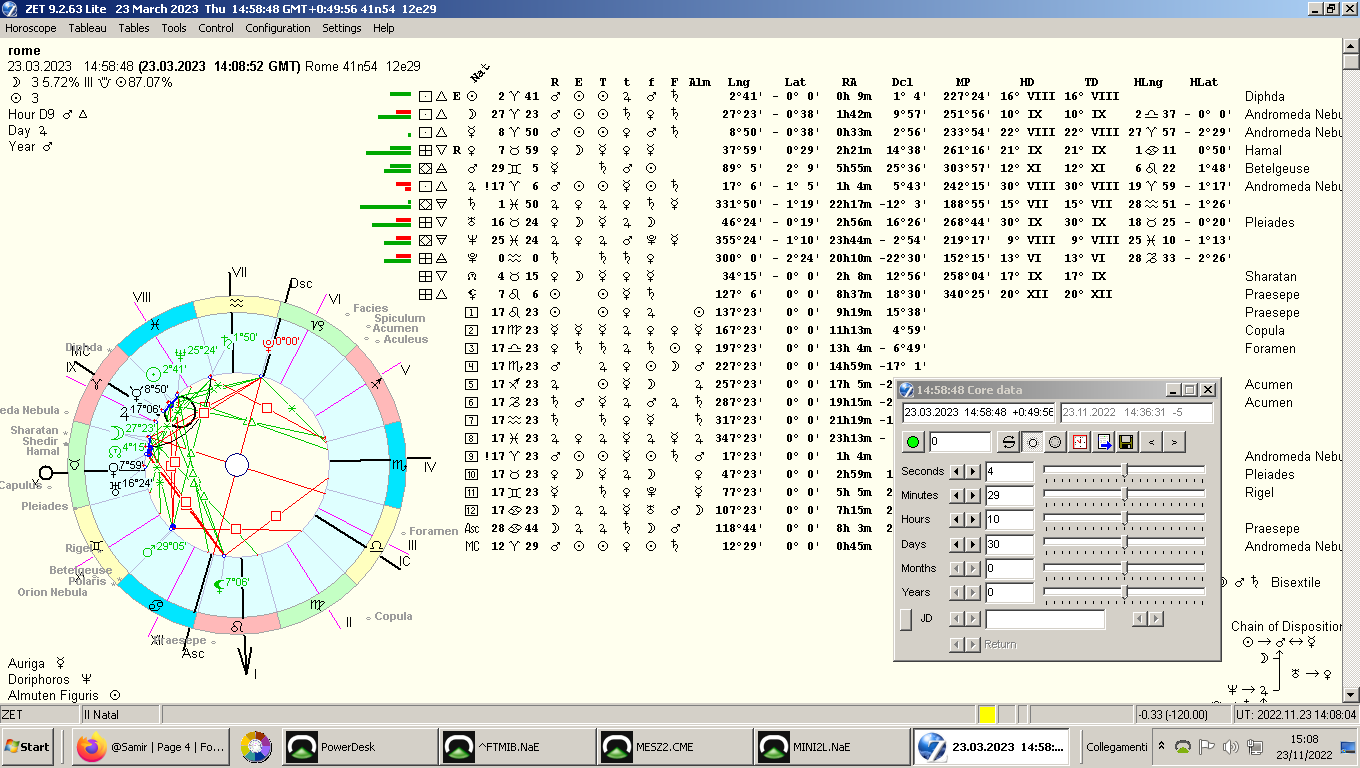Click the Years slider handle
This screenshot has width=1360, height=768.
tap(1125, 591)
